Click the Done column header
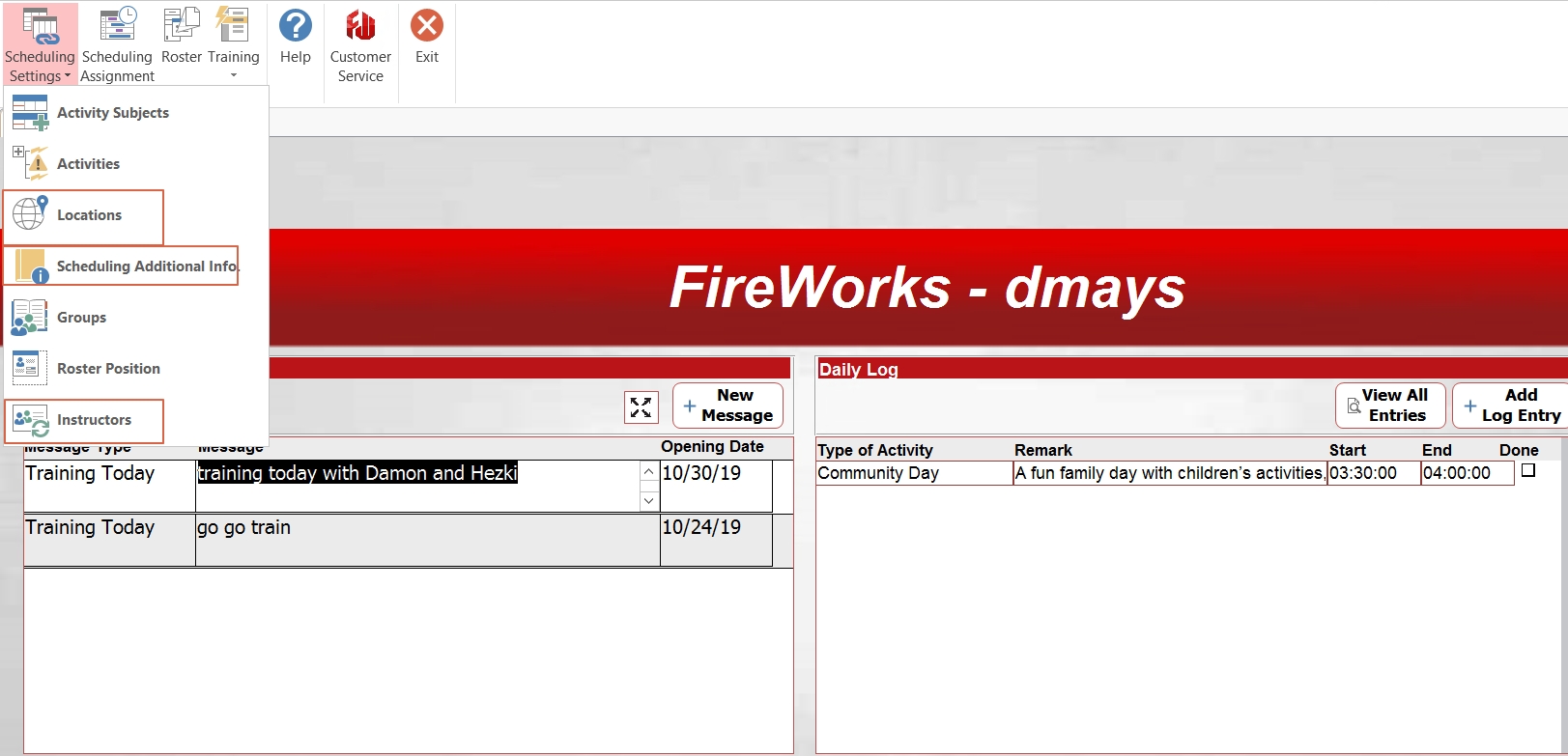Screen dimensions: 1568x756 pos(1519,450)
